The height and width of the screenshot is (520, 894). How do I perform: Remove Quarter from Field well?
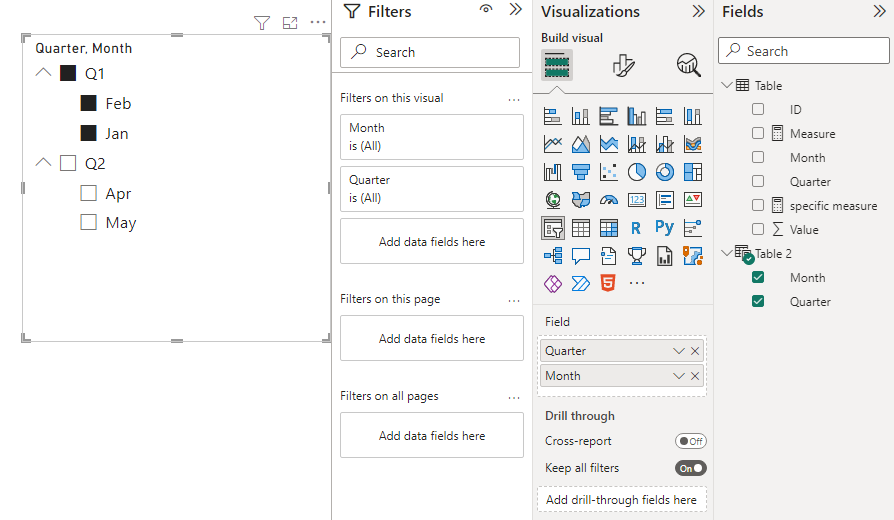[695, 351]
